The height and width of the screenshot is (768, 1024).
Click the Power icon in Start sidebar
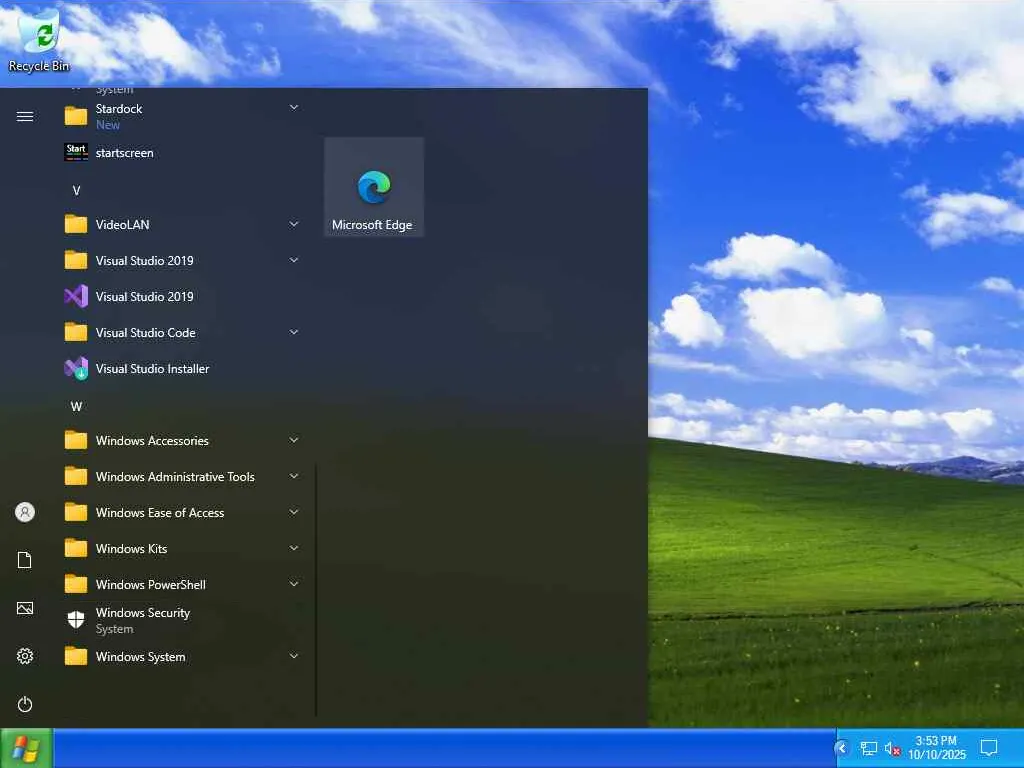click(x=25, y=704)
